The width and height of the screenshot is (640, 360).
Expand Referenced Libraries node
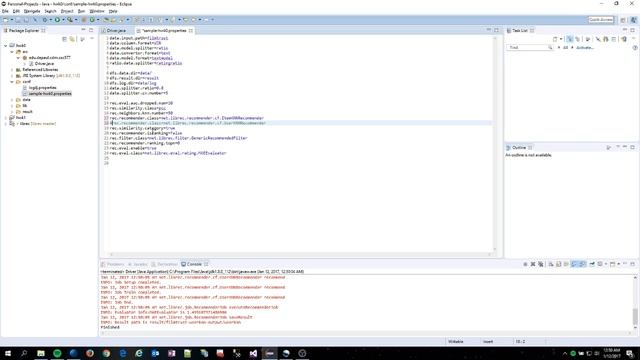pyautogui.click(x=12, y=70)
